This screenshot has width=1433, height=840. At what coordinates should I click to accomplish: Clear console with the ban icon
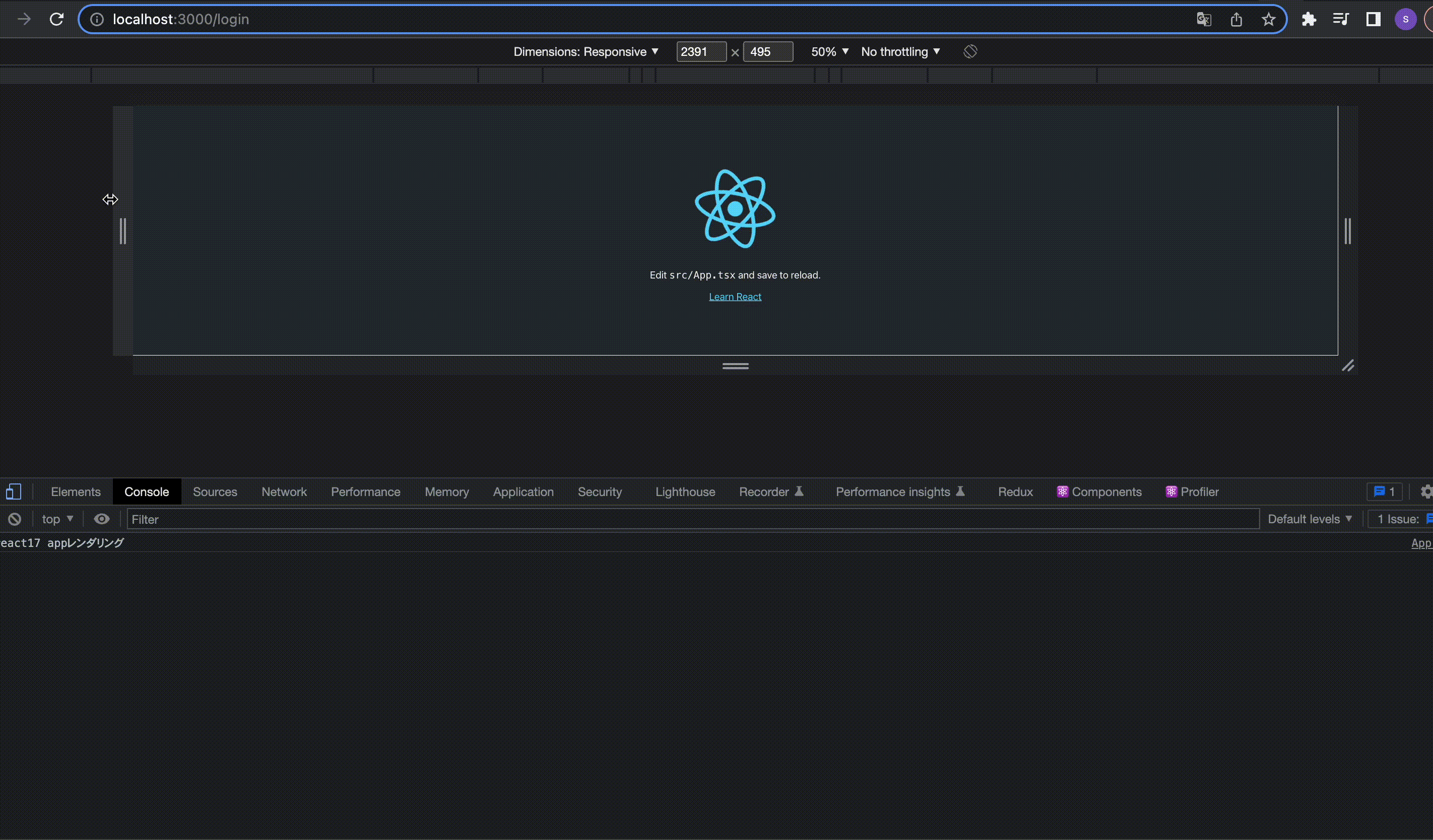tap(15, 519)
